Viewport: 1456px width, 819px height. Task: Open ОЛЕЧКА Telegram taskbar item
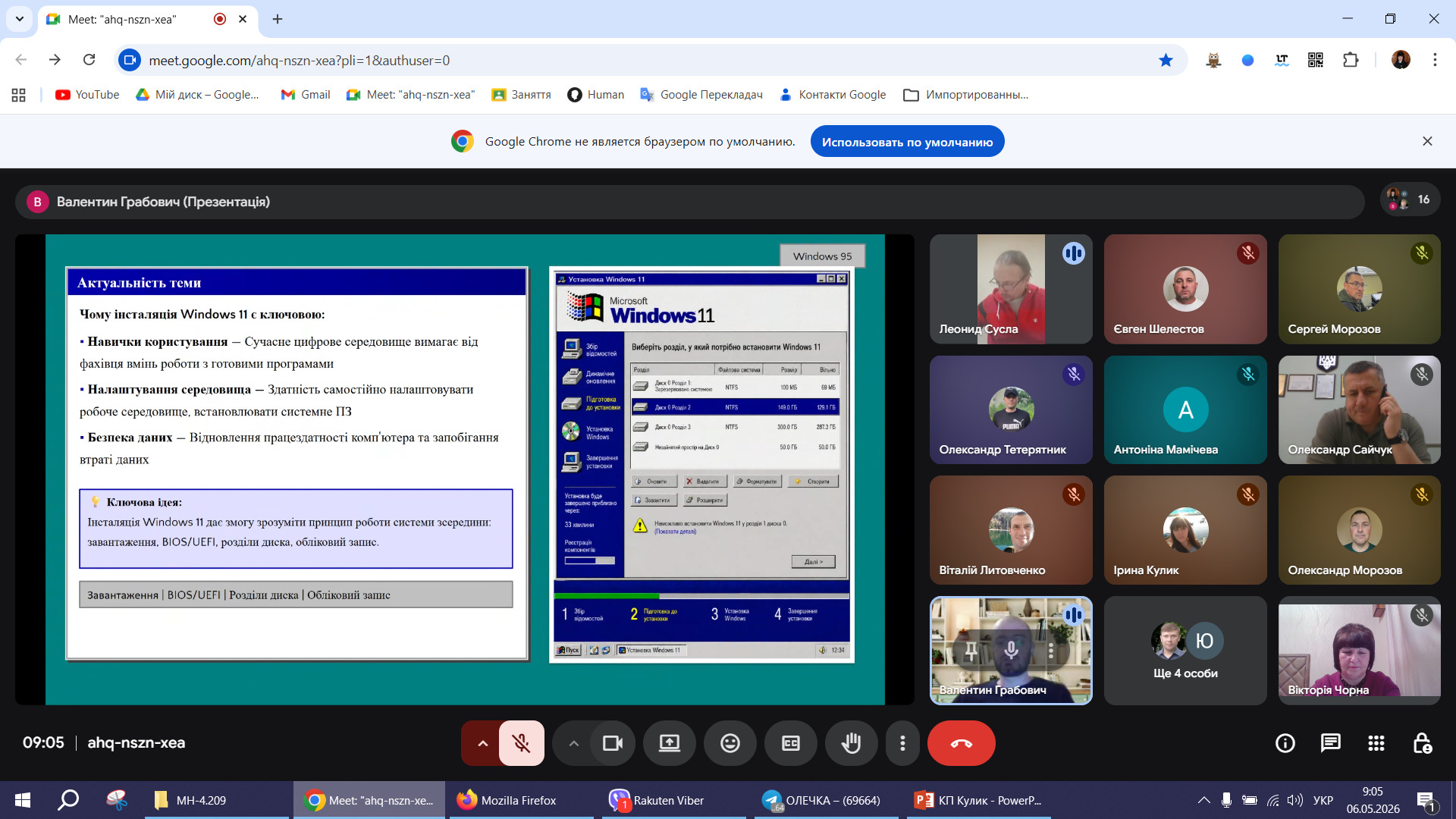(x=827, y=800)
